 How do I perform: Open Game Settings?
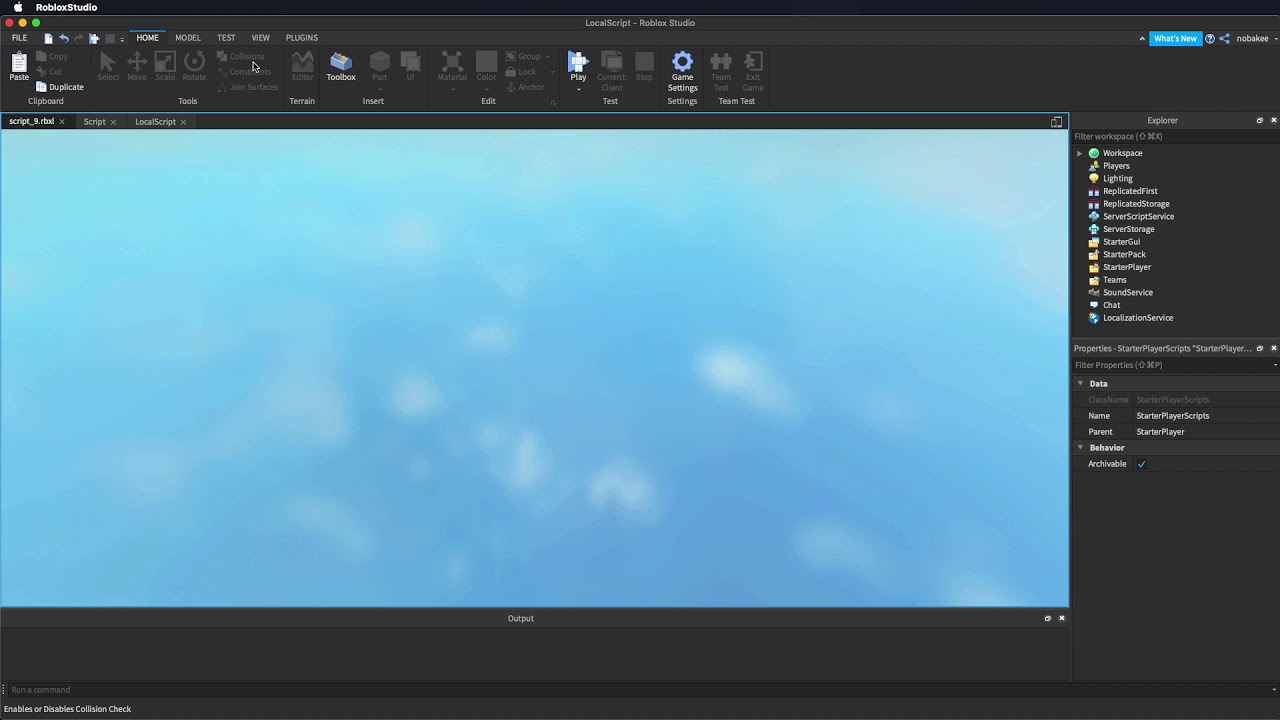coord(682,72)
